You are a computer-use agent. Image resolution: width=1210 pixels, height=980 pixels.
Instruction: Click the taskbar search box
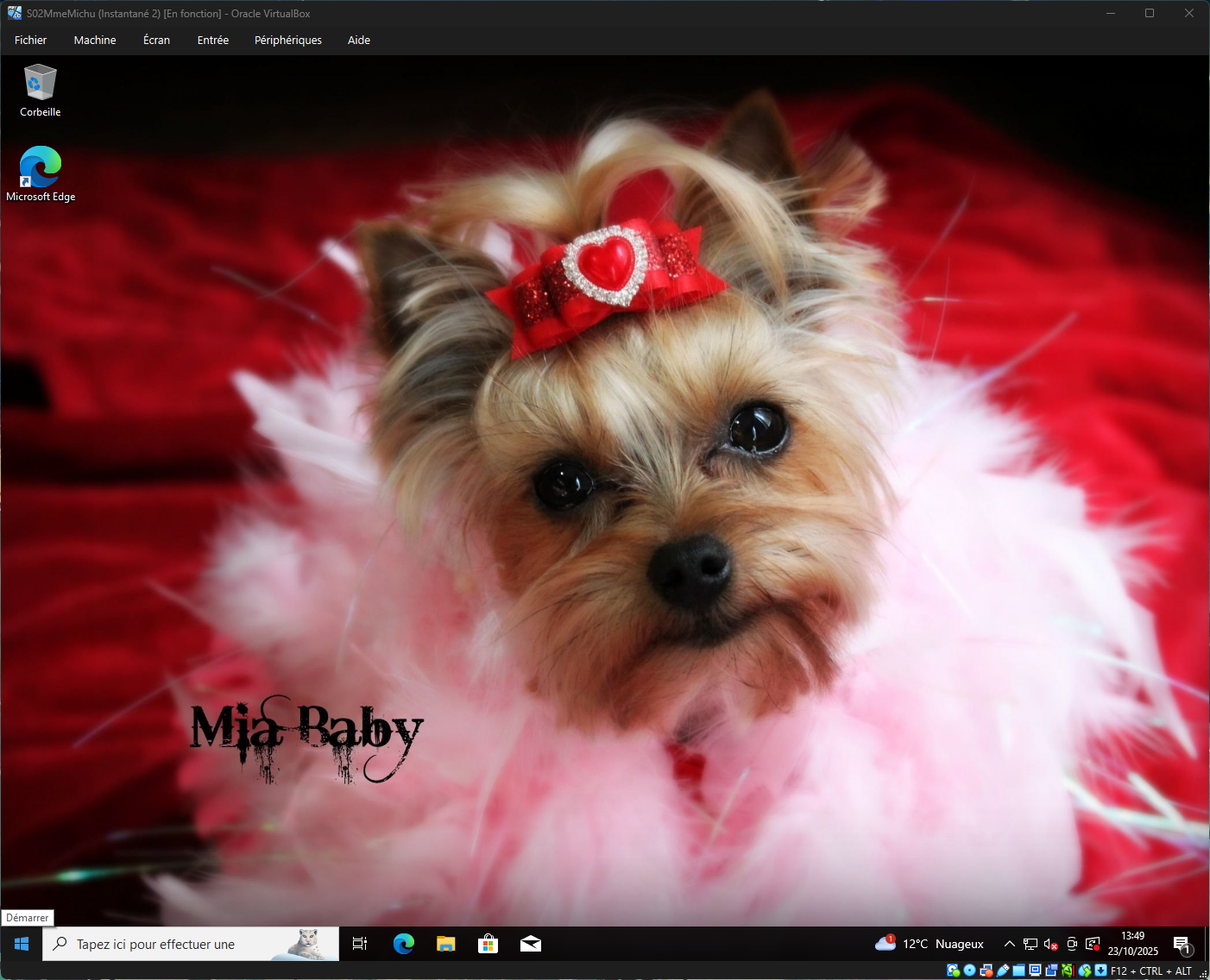173,944
